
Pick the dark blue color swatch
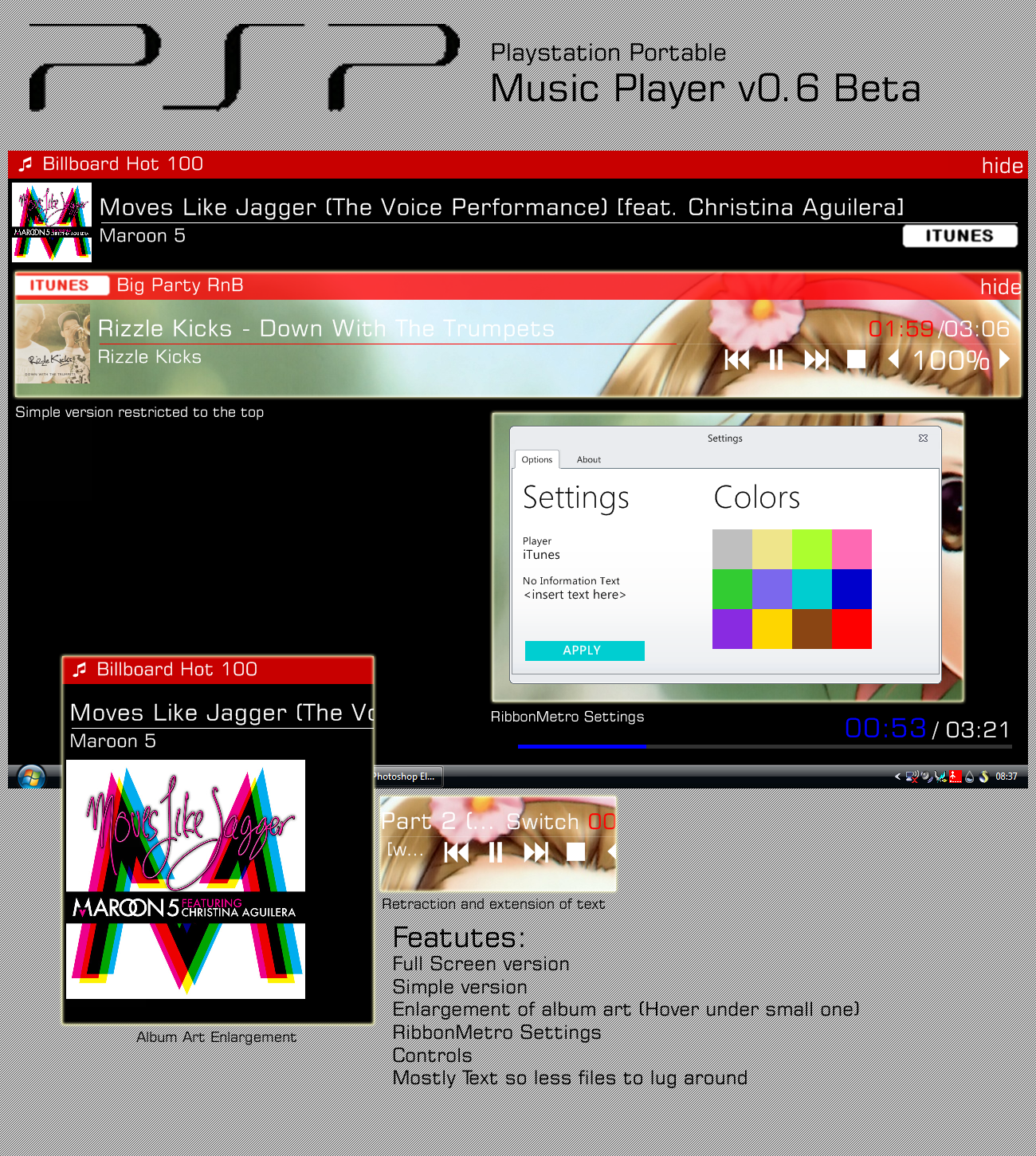coord(852,589)
